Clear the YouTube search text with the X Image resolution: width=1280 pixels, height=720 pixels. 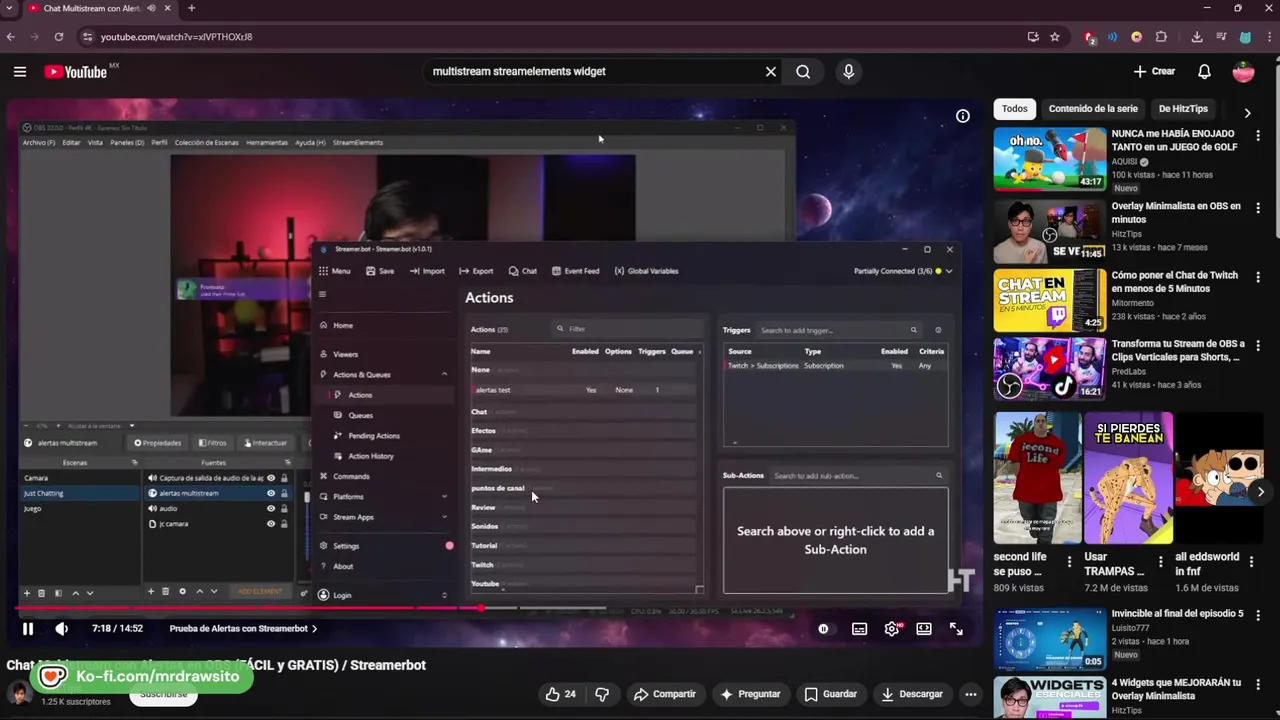click(771, 72)
